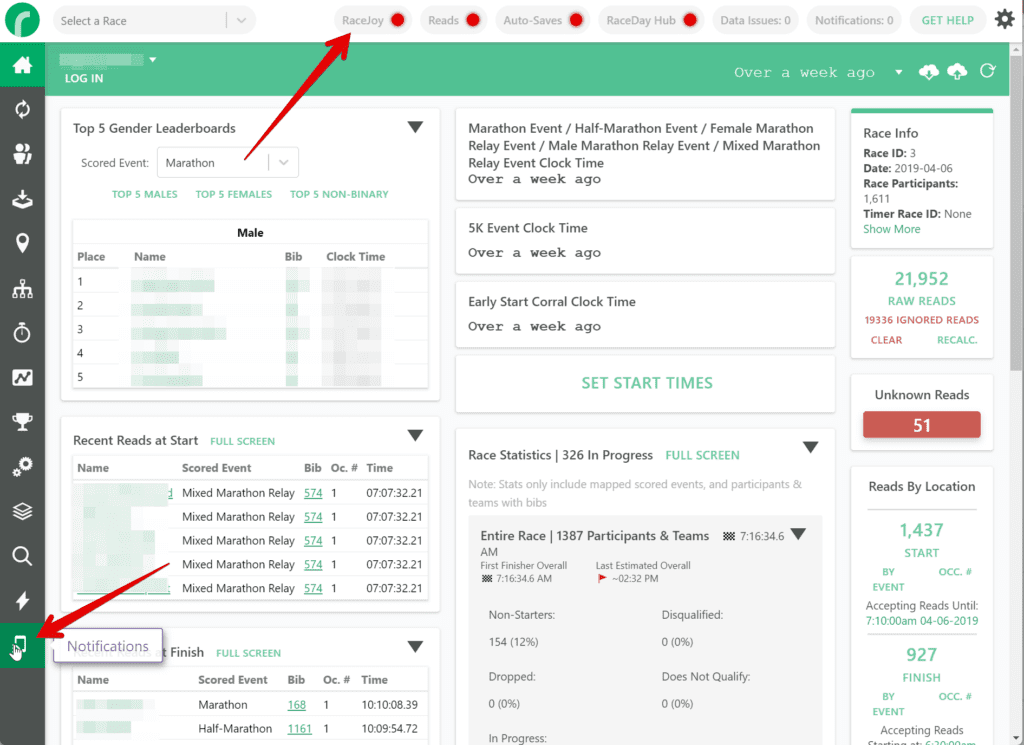Click 7:10:00am 04-06-2019 accepting reads time

(921, 621)
